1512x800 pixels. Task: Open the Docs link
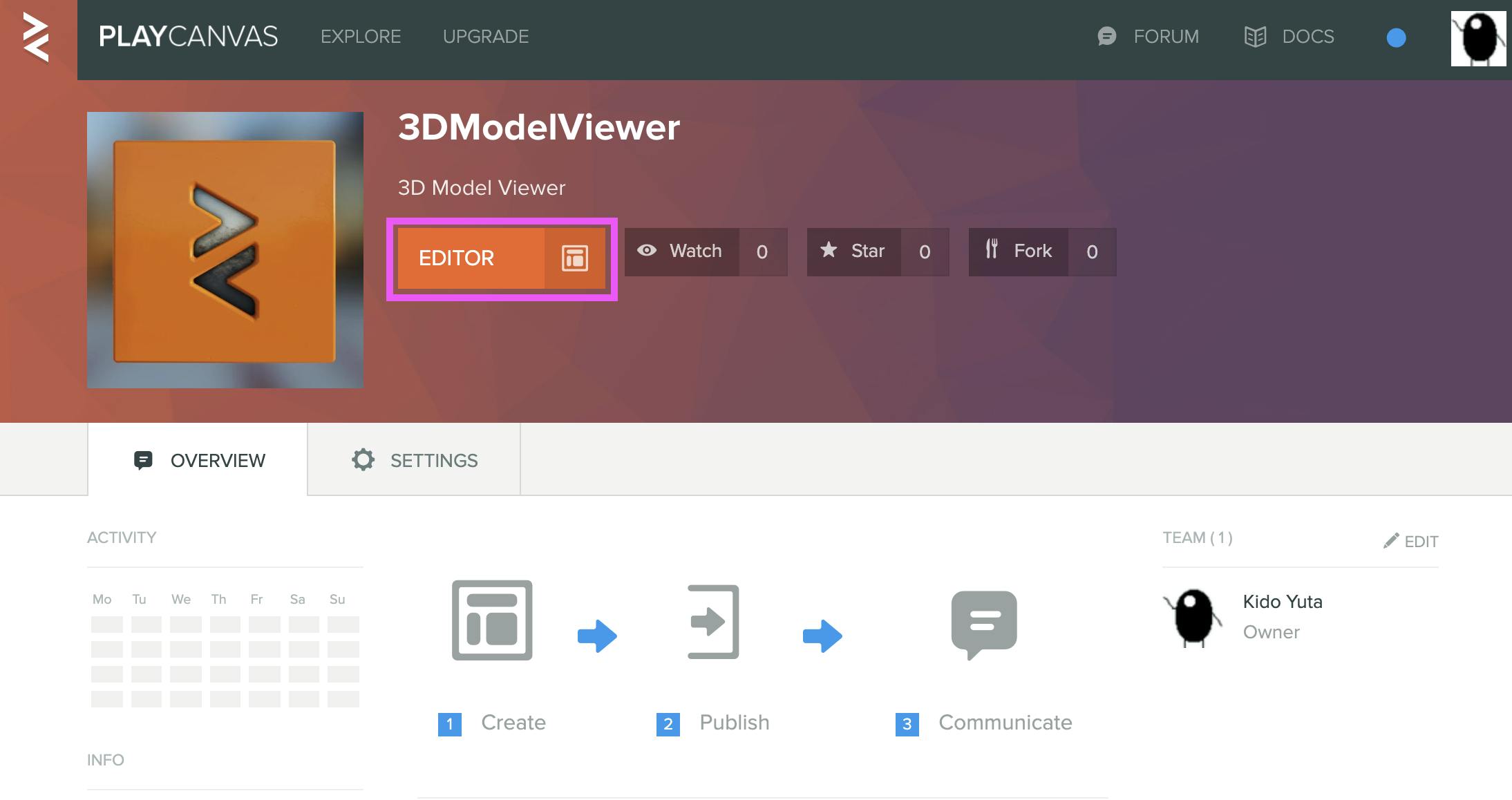1289,37
